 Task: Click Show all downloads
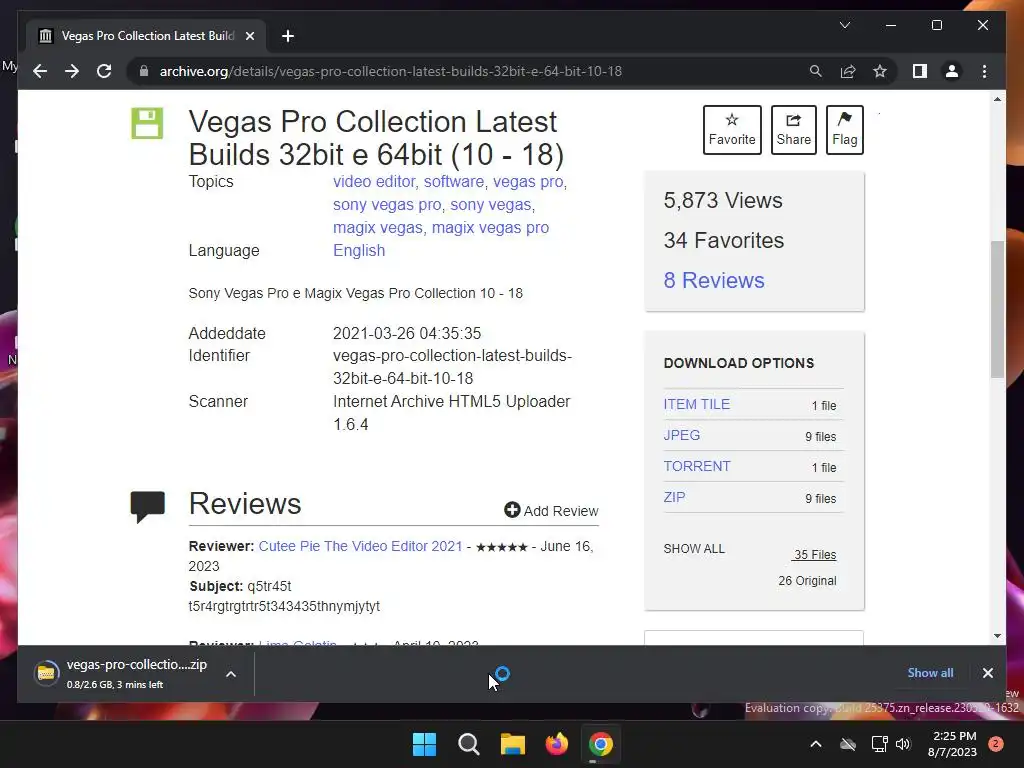(x=930, y=673)
